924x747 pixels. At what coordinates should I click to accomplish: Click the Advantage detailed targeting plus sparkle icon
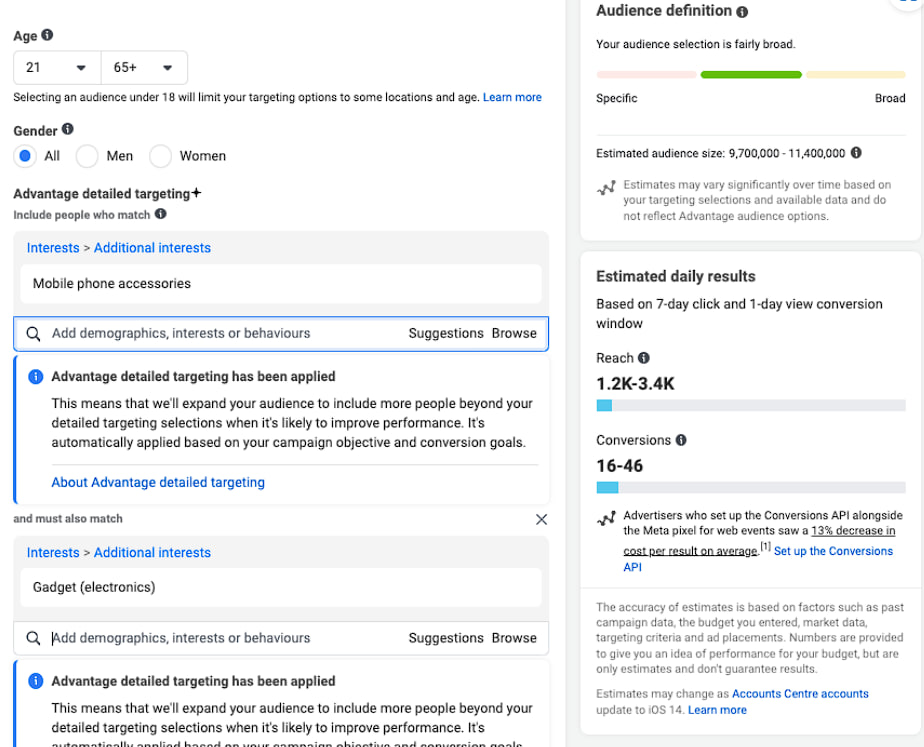pyautogui.click(x=196, y=193)
